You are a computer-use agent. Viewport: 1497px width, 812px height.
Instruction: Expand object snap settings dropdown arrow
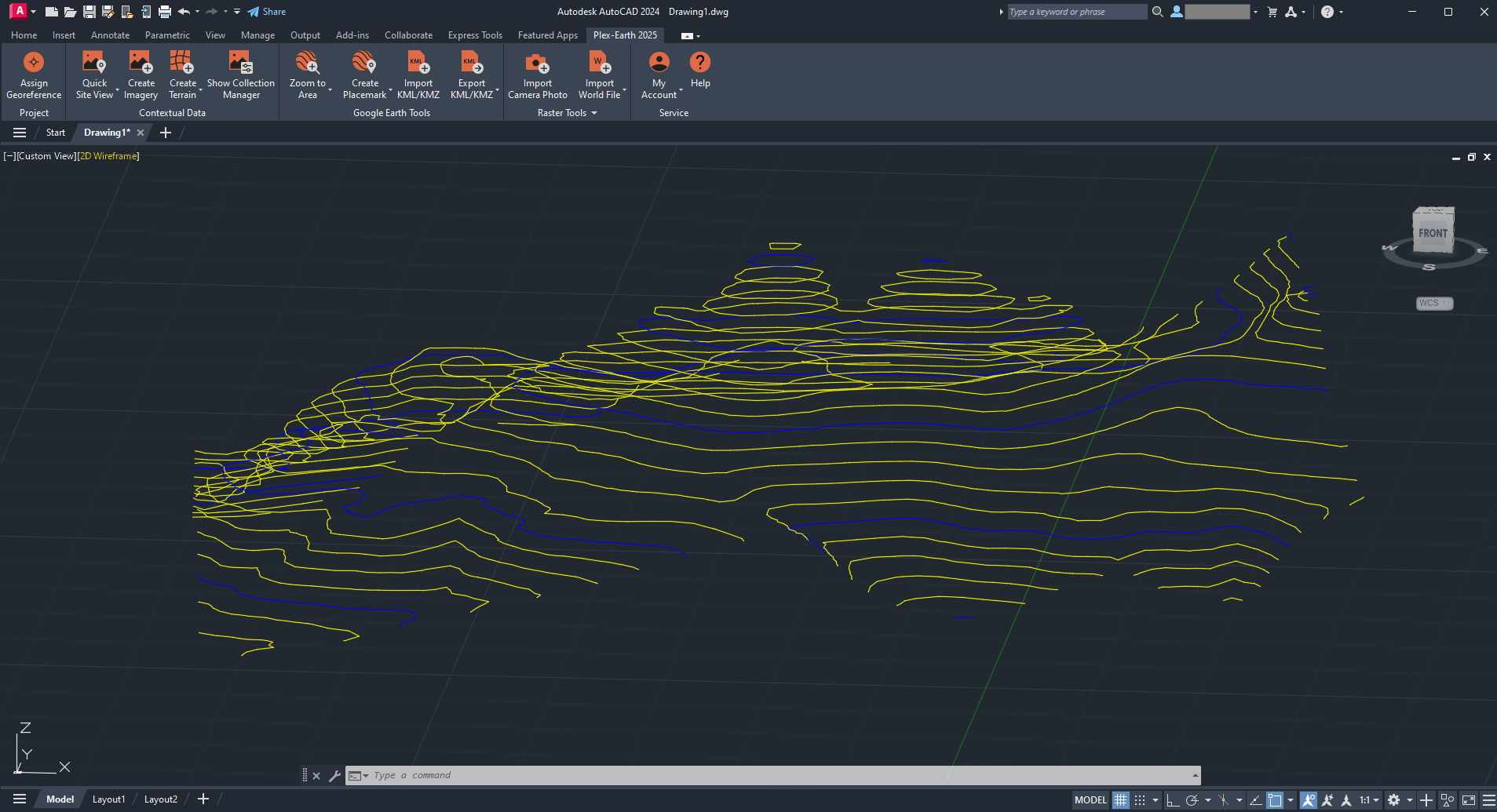point(1290,800)
